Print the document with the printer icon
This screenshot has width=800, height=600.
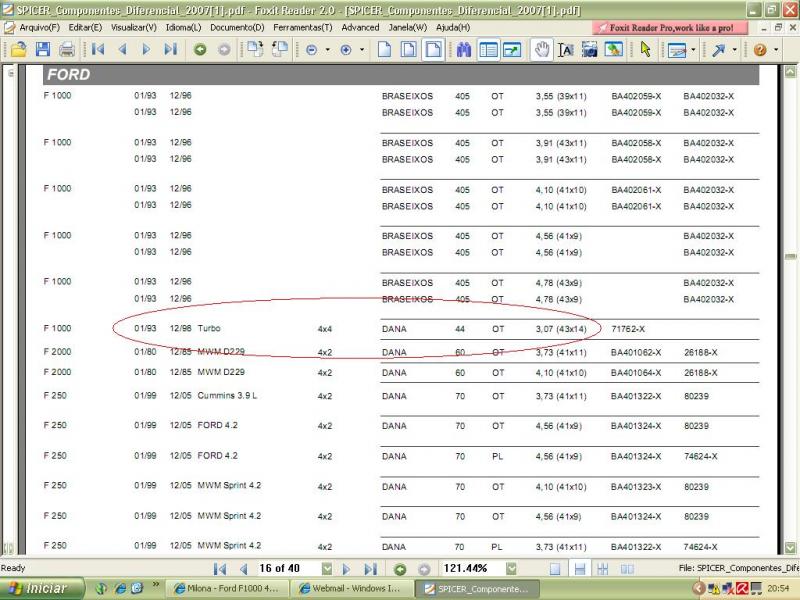tap(67, 49)
